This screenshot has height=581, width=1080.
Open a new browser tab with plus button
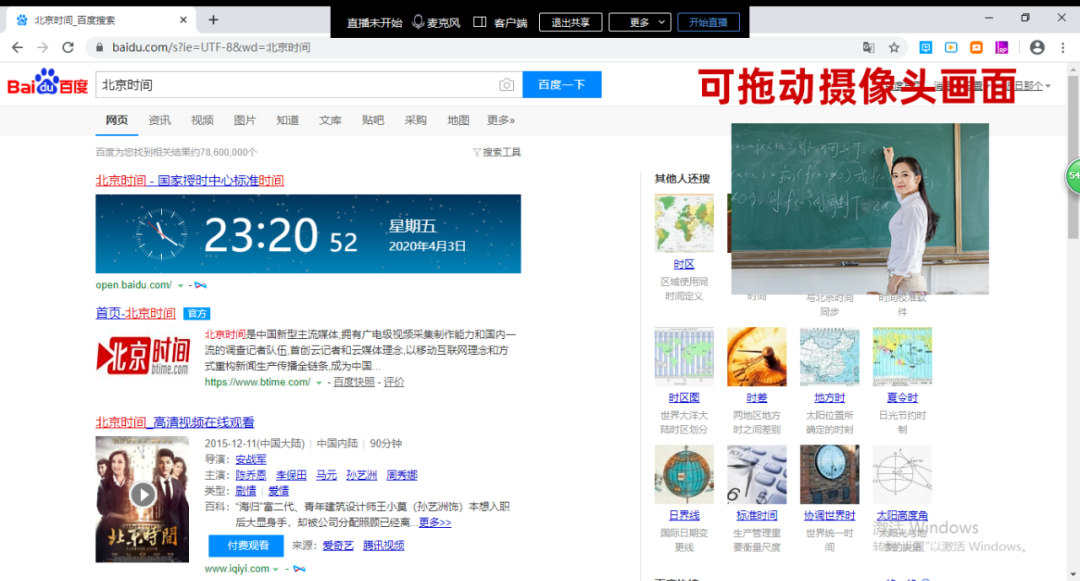click(213, 20)
